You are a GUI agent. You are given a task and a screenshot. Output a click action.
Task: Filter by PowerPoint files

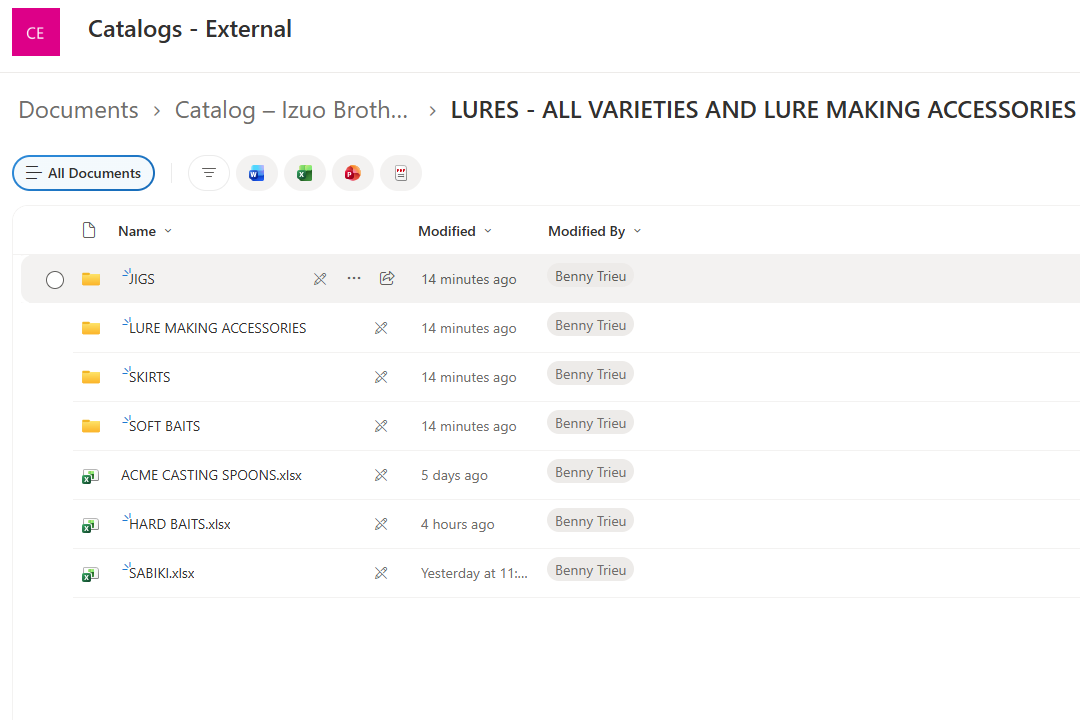[x=353, y=173]
